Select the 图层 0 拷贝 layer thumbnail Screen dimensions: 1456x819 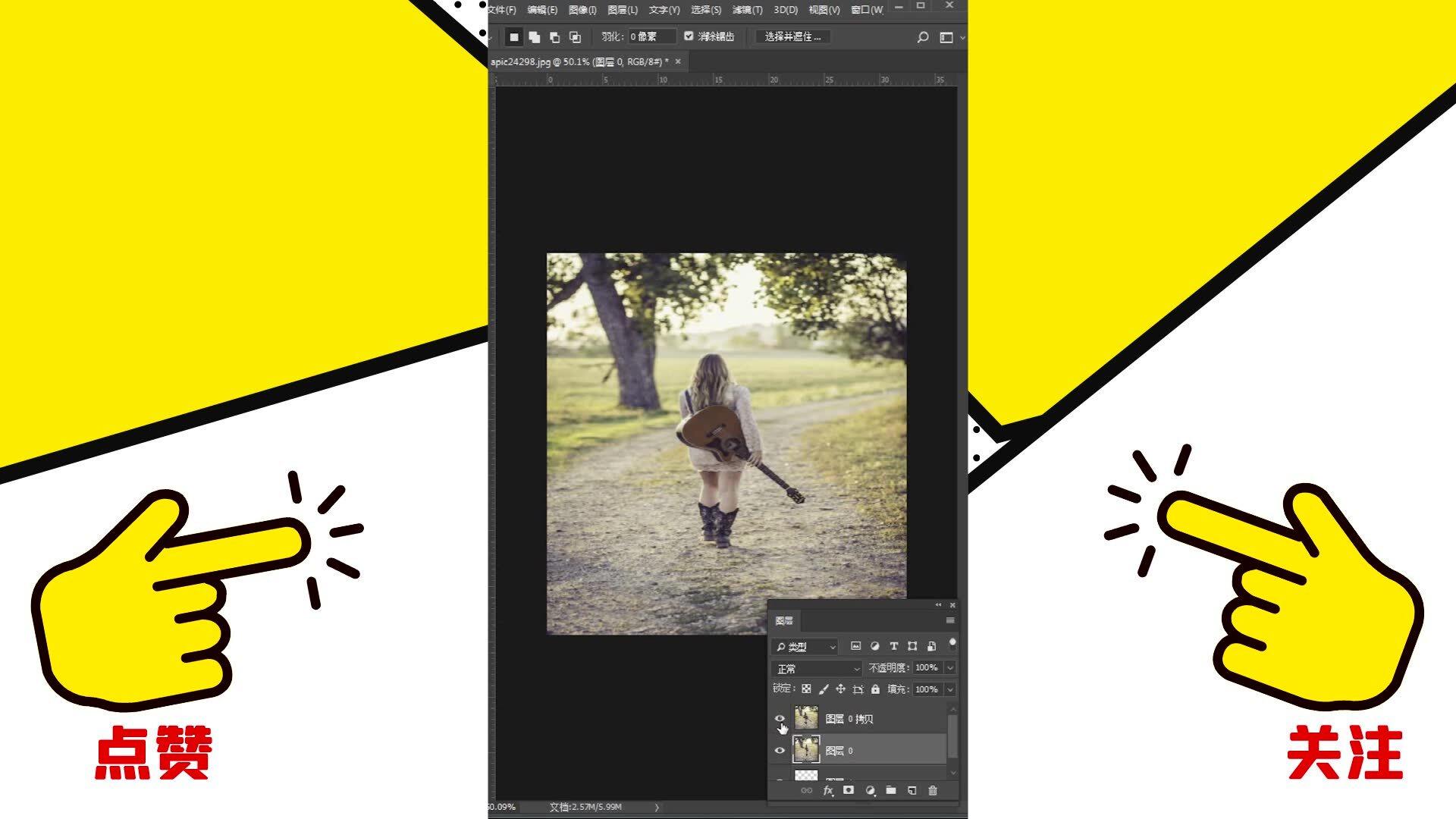[806, 718]
